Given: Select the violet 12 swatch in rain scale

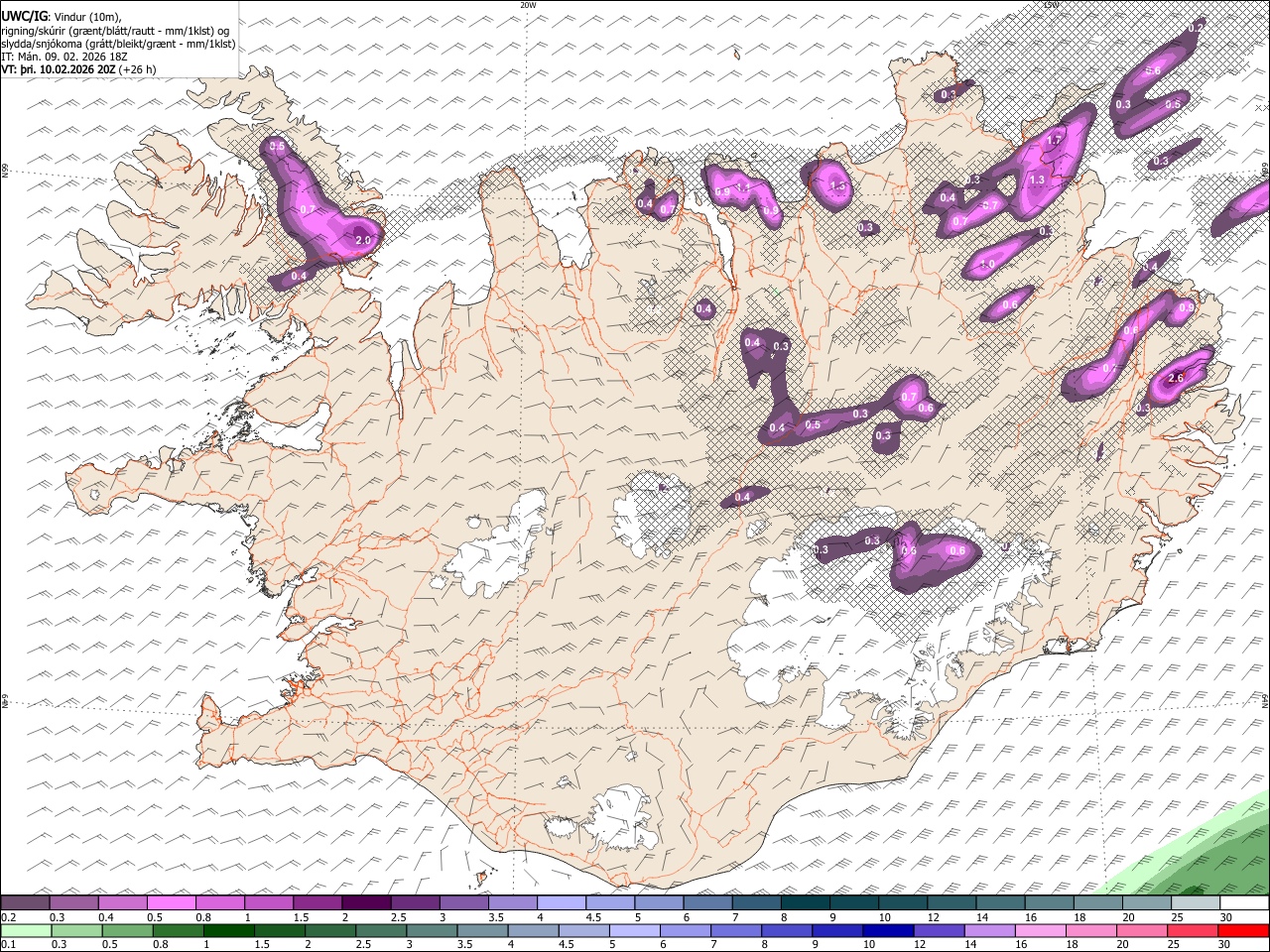Looking at the screenshot, I should (938, 931).
